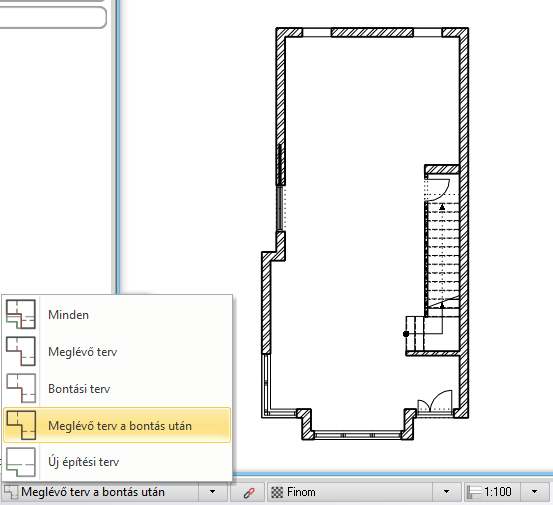
Task: Click the empty rounded input field at top left
Action: pyautogui.click(x=53, y=17)
